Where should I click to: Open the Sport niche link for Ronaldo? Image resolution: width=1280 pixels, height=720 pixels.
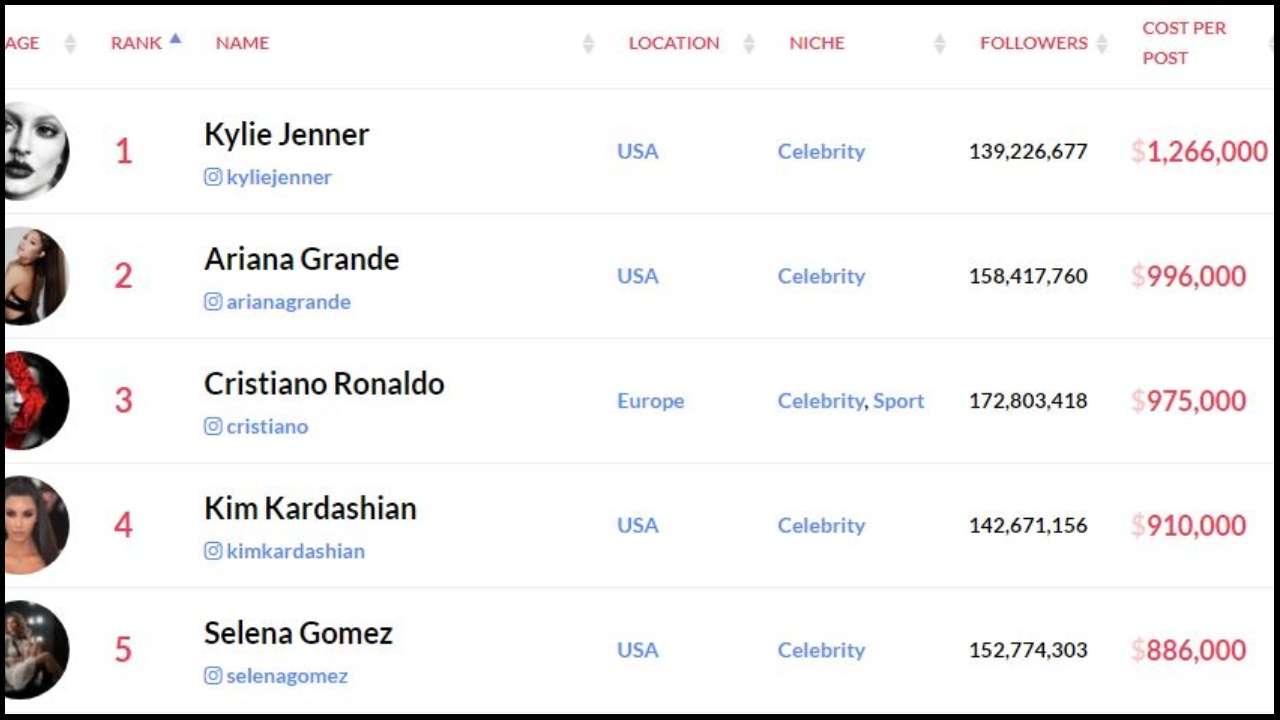point(898,401)
